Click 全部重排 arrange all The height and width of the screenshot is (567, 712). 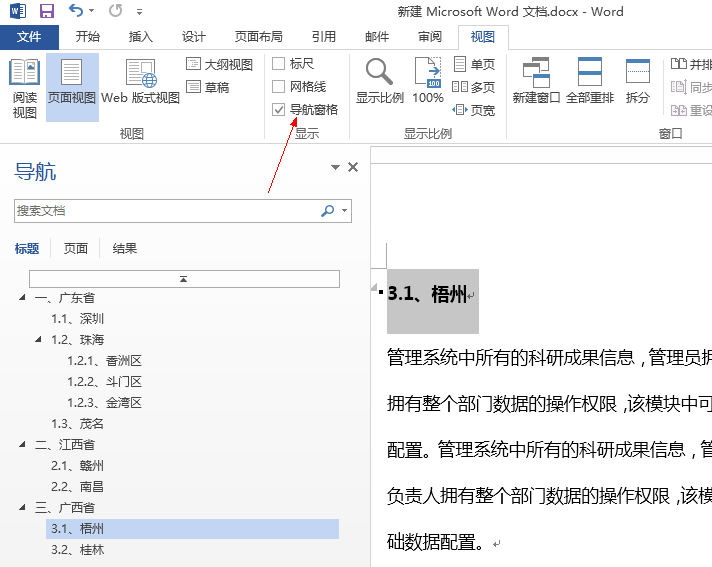pos(590,81)
